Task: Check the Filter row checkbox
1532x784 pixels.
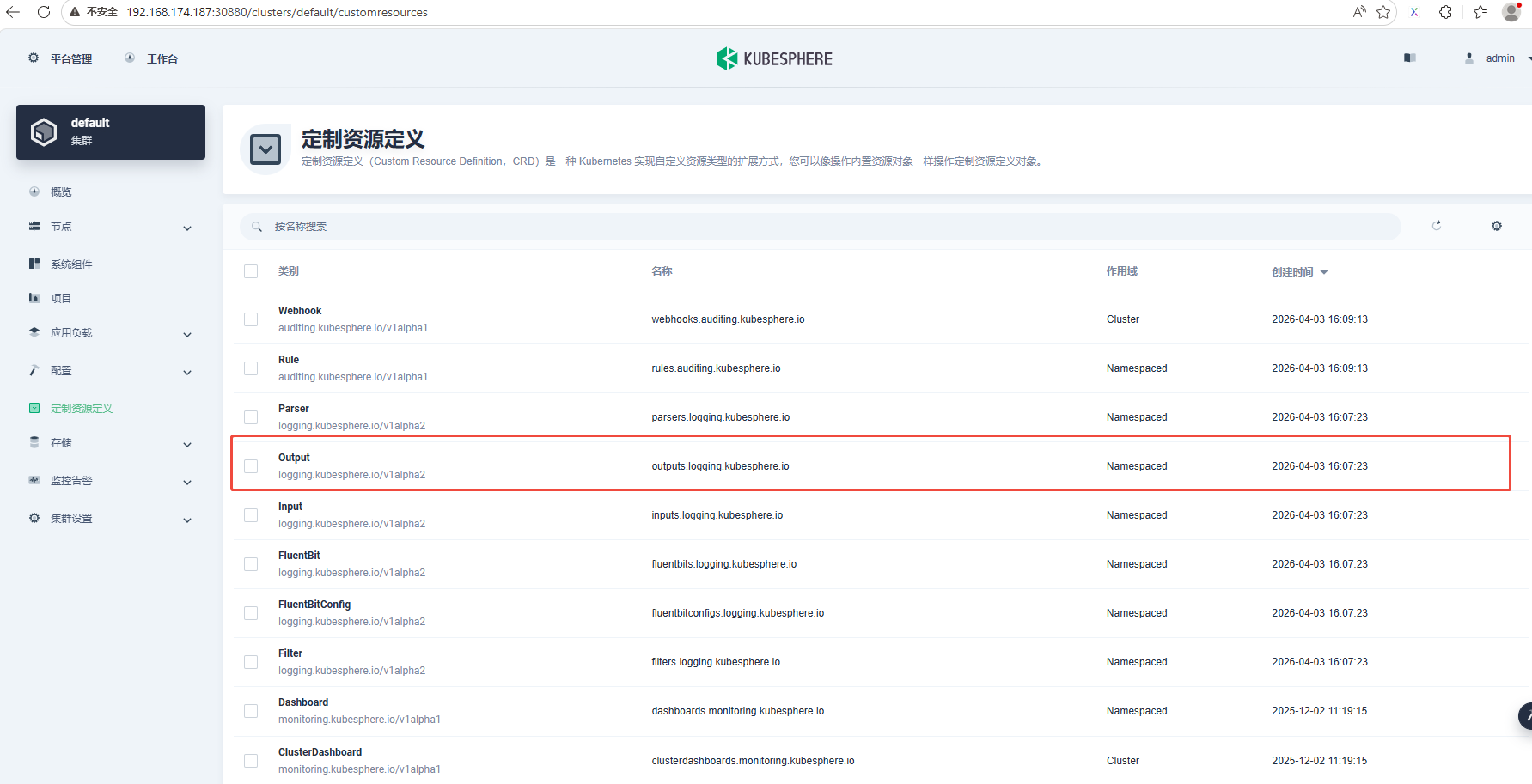Action: [251, 662]
